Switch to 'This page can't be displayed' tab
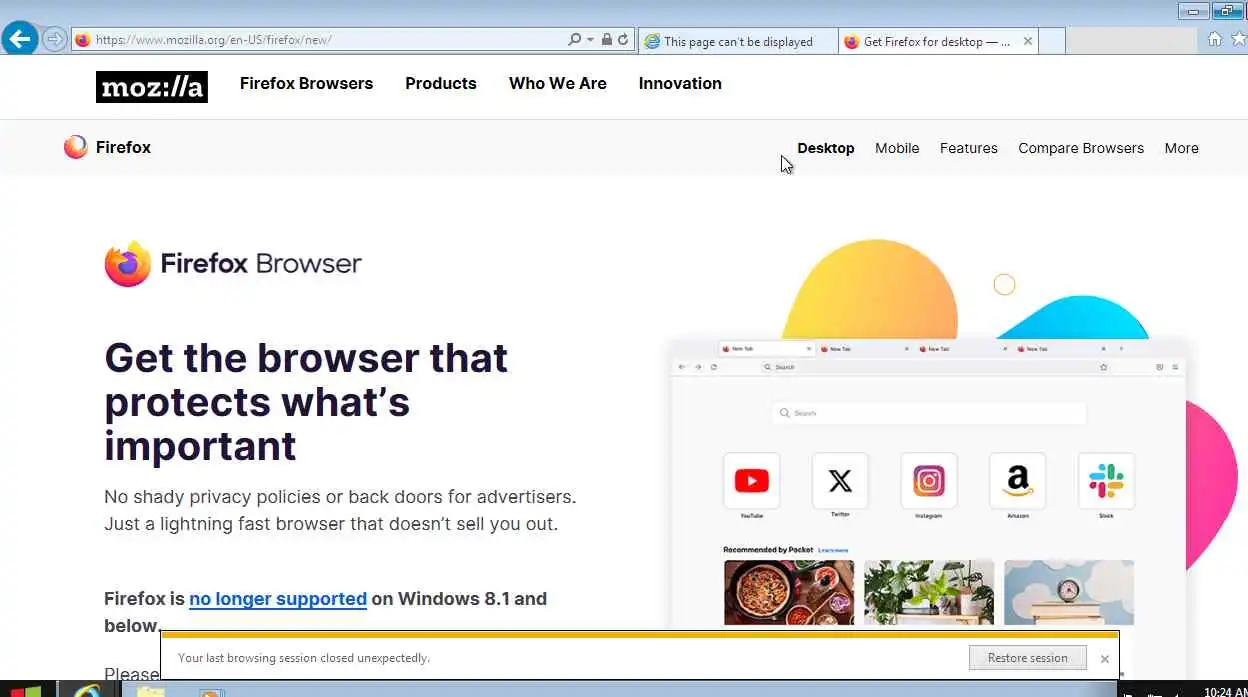The image size is (1248, 697). click(738, 41)
